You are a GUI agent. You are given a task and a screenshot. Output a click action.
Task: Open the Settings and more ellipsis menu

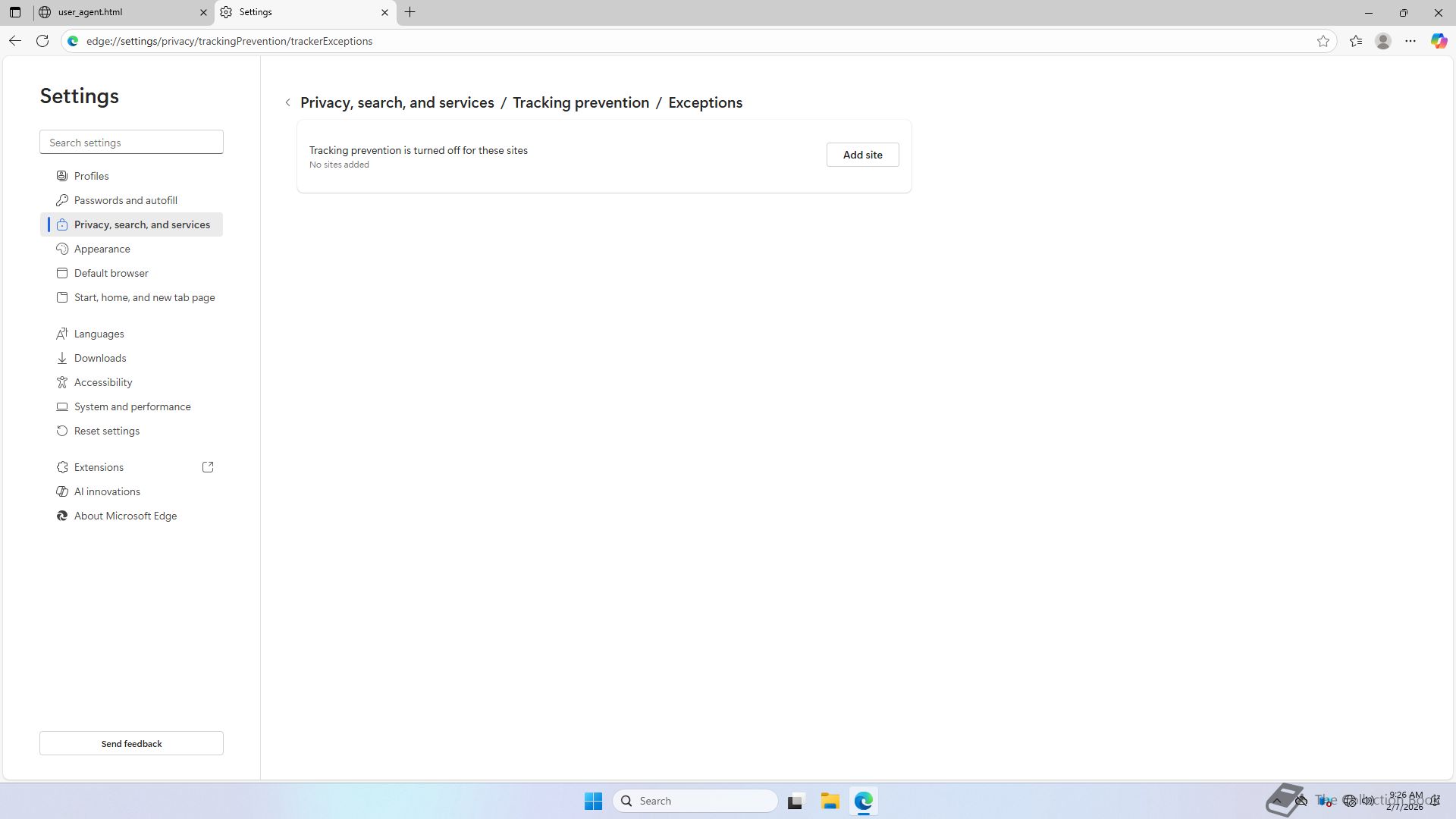tap(1410, 41)
